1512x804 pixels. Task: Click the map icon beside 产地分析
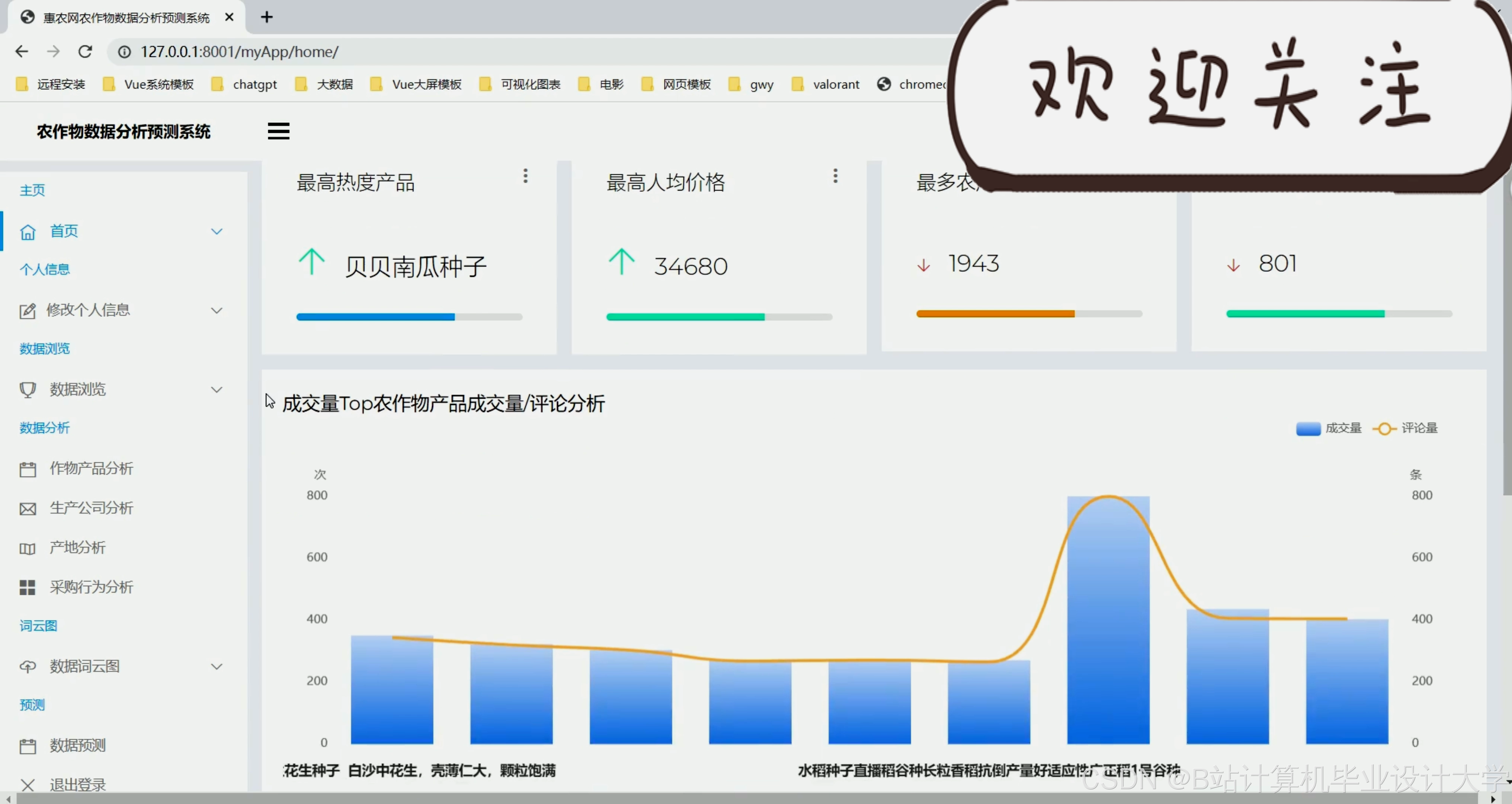point(28,549)
